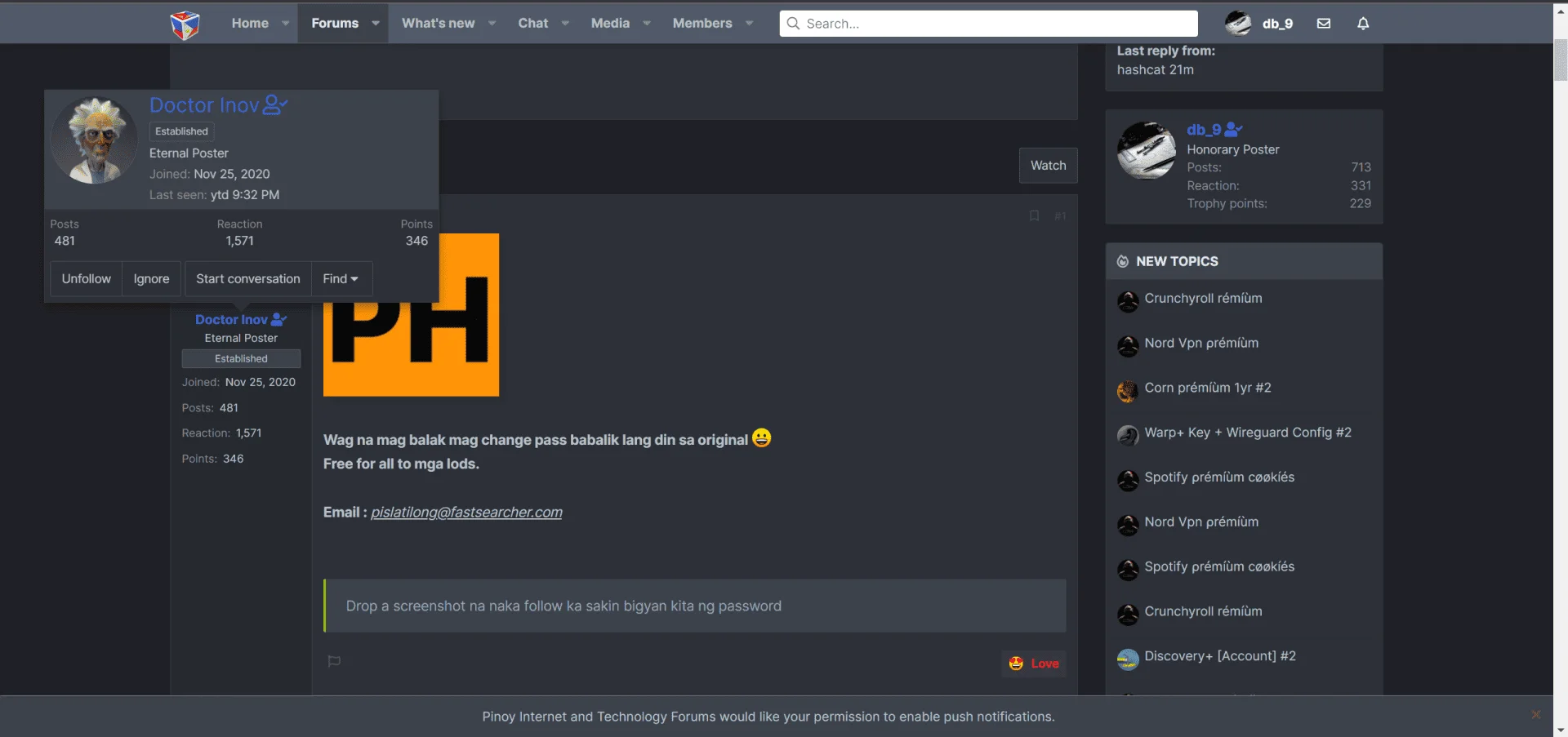Image resolution: width=1568 pixels, height=737 pixels.
Task: Click avatar beside Discovery+ [Account] #2
Action: 1128,659
